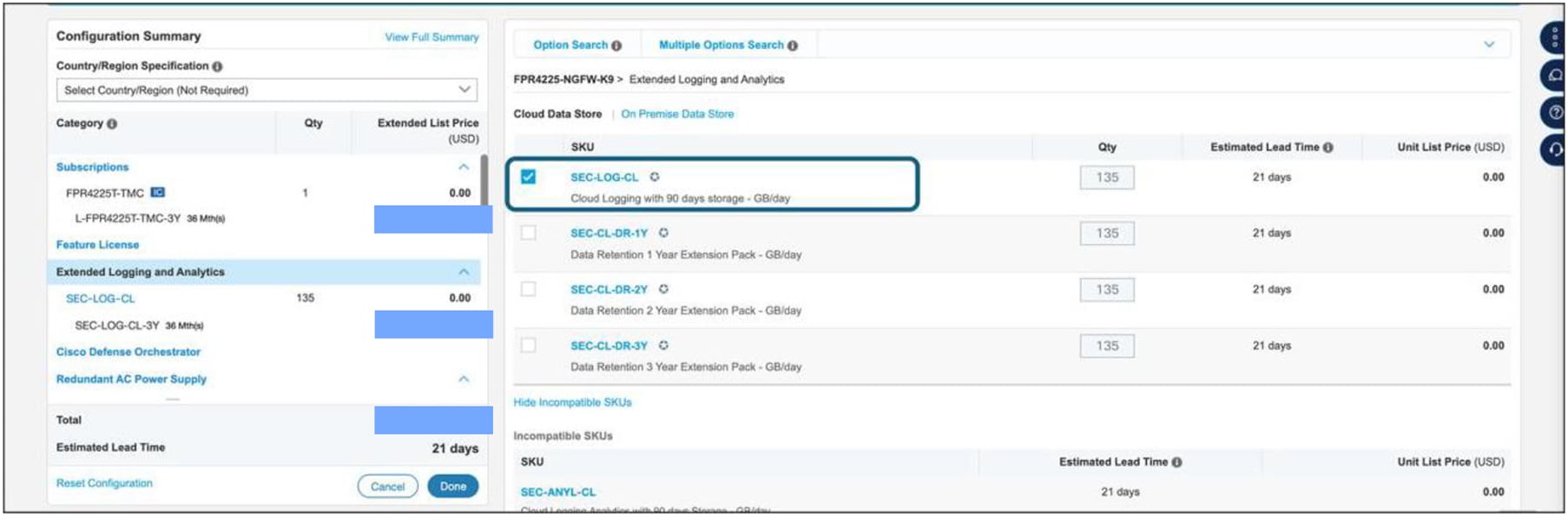Viewport: 1568px width, 517px height.
Task: Select the Cloud Data Store tab
Action: coord(557,114)
